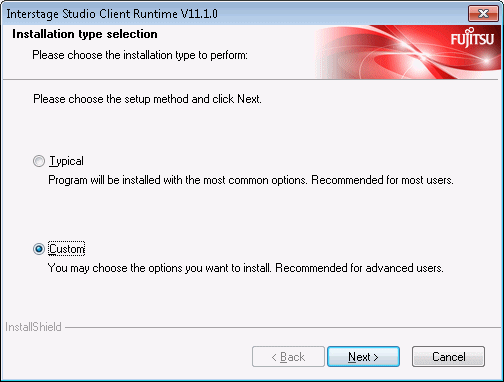504x382 pixels.
Task: Select the Custom radio button
Action: click(39, 249)
